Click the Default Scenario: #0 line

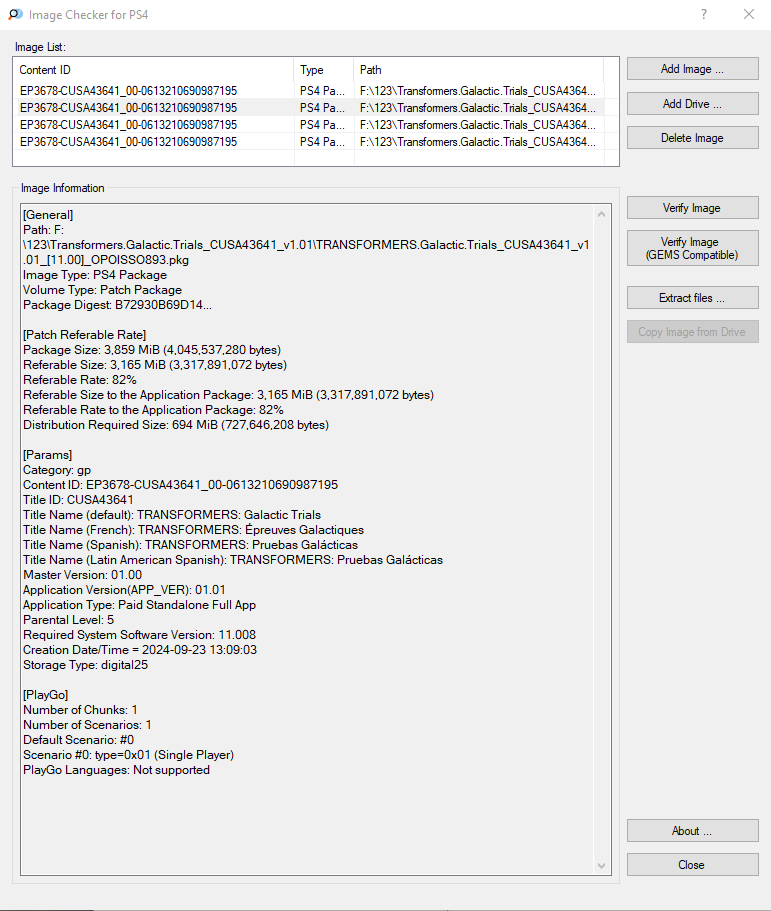point(78,740)
